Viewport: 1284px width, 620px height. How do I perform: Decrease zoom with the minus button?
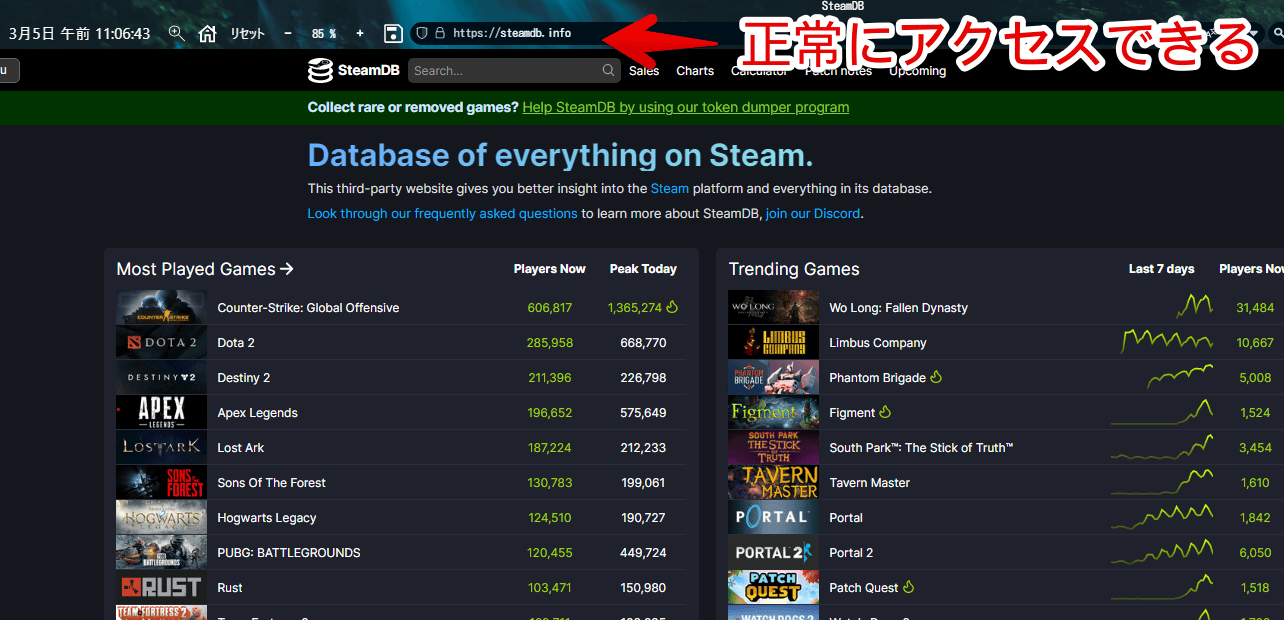pos(288,33)
